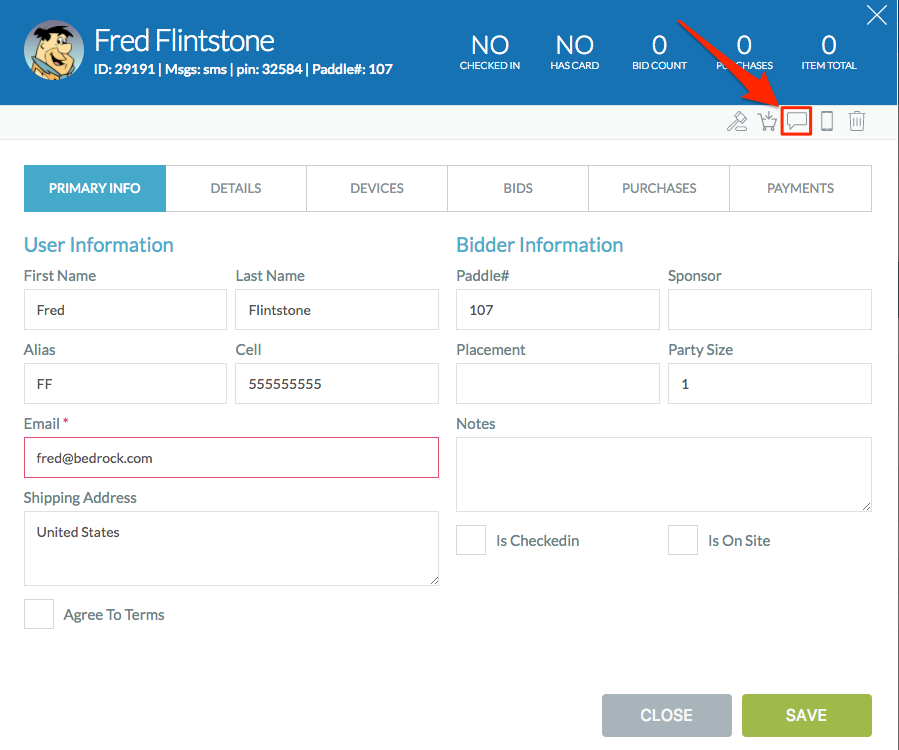
Task: Click the shopping cart purchase icon
Action: [x=767, y=121]
